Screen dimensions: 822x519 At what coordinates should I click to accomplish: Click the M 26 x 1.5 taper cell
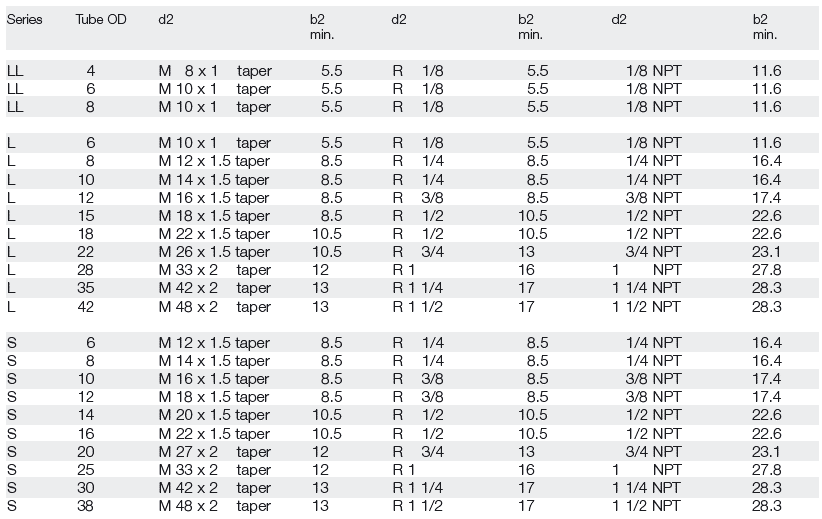pyautogui.click(x=214, y=252)
